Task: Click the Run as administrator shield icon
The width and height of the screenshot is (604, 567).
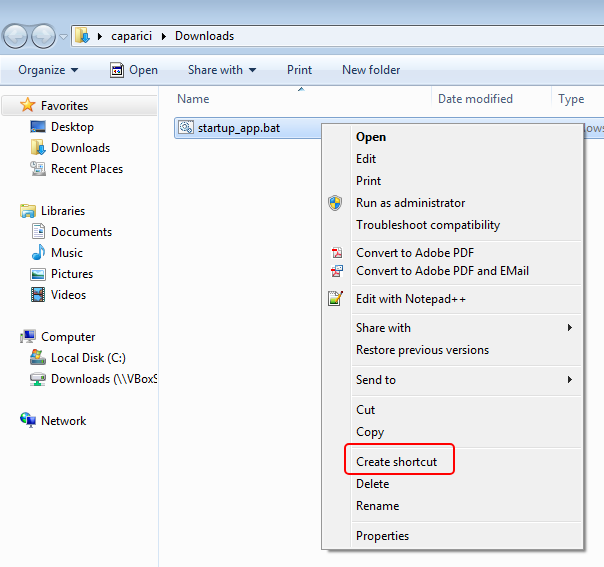Action: (x=335, y=203)
